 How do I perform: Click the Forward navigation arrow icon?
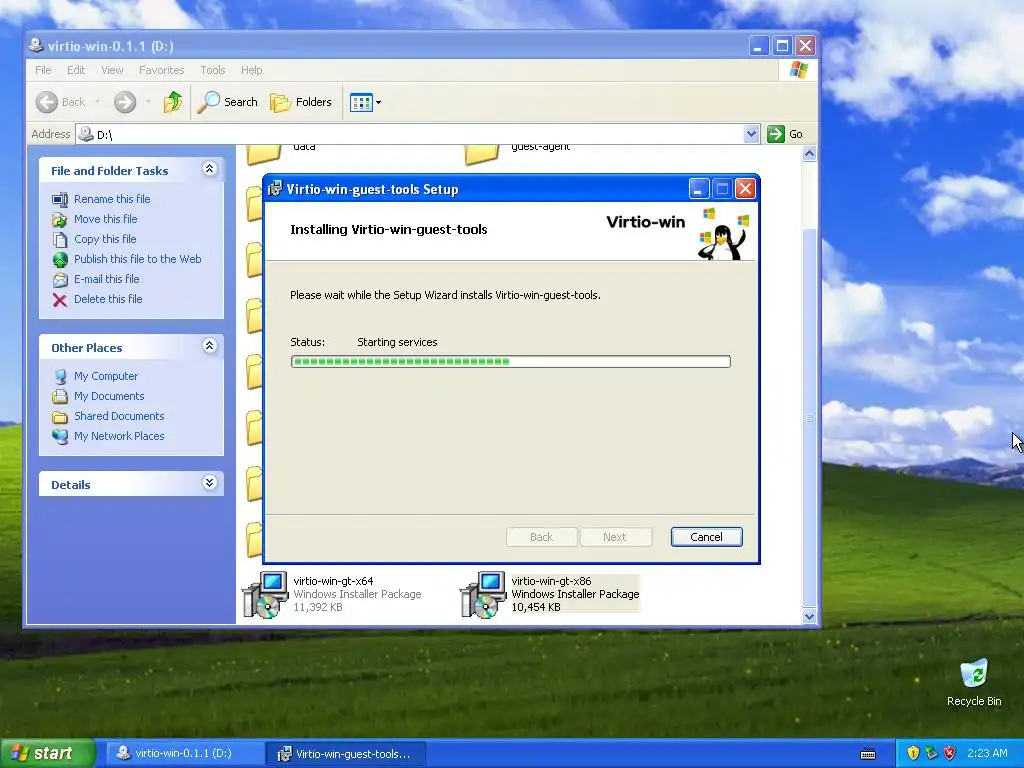(125, 102)
